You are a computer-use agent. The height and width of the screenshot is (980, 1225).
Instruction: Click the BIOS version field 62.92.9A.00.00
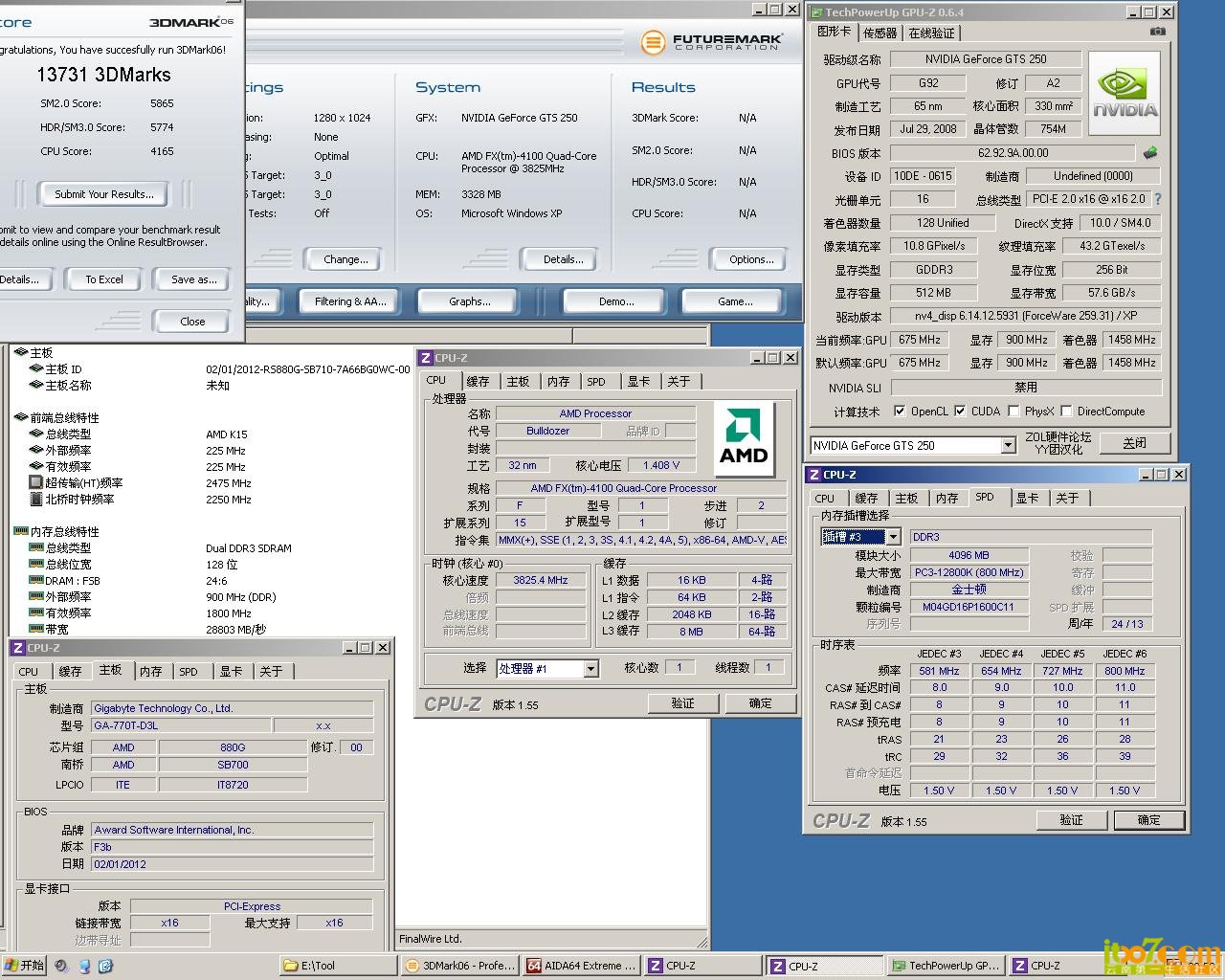(1013, 153)
